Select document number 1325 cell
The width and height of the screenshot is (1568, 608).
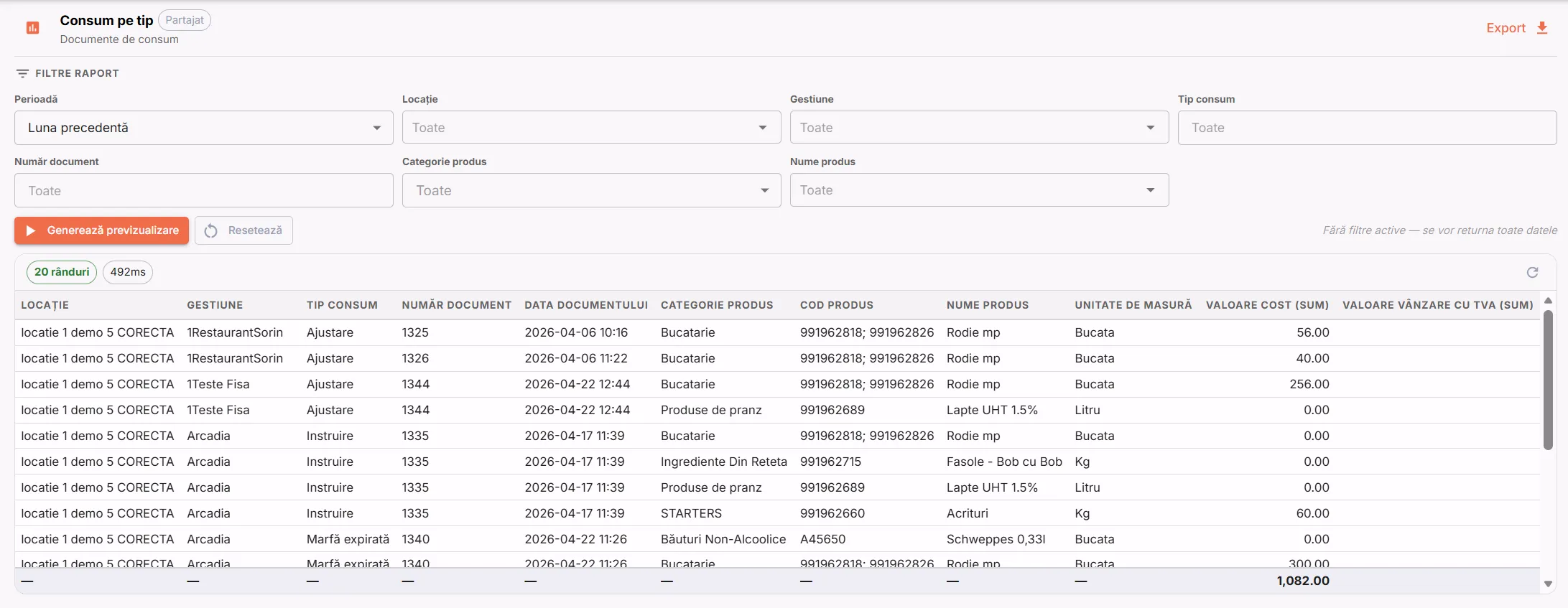[x=415, y=332]
